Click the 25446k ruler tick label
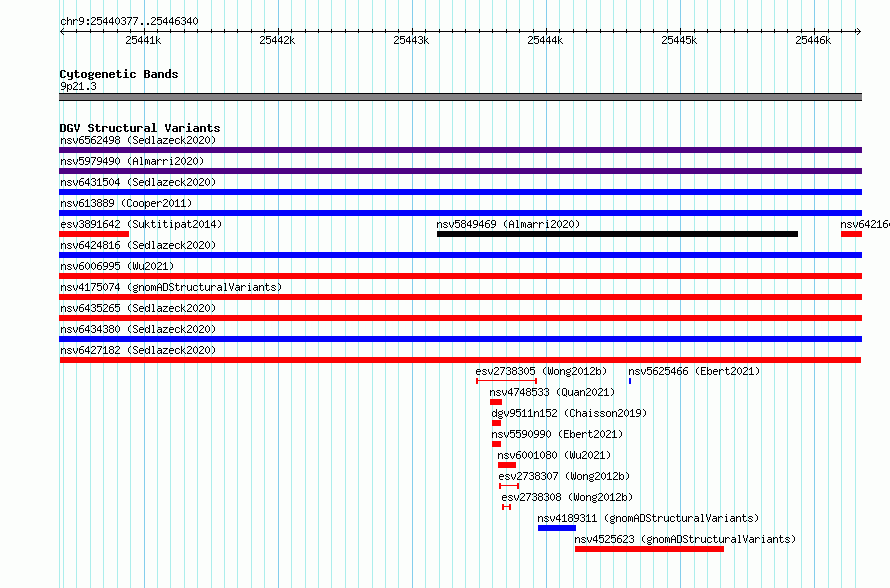This screenshot has height=588, width=890. (x=813, y=40)
